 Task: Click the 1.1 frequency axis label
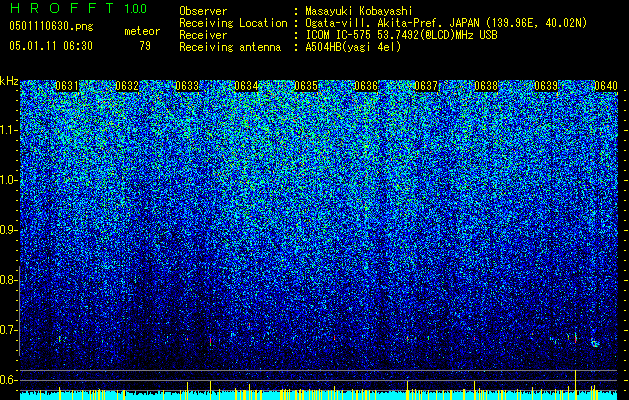[x=7, y=130]
